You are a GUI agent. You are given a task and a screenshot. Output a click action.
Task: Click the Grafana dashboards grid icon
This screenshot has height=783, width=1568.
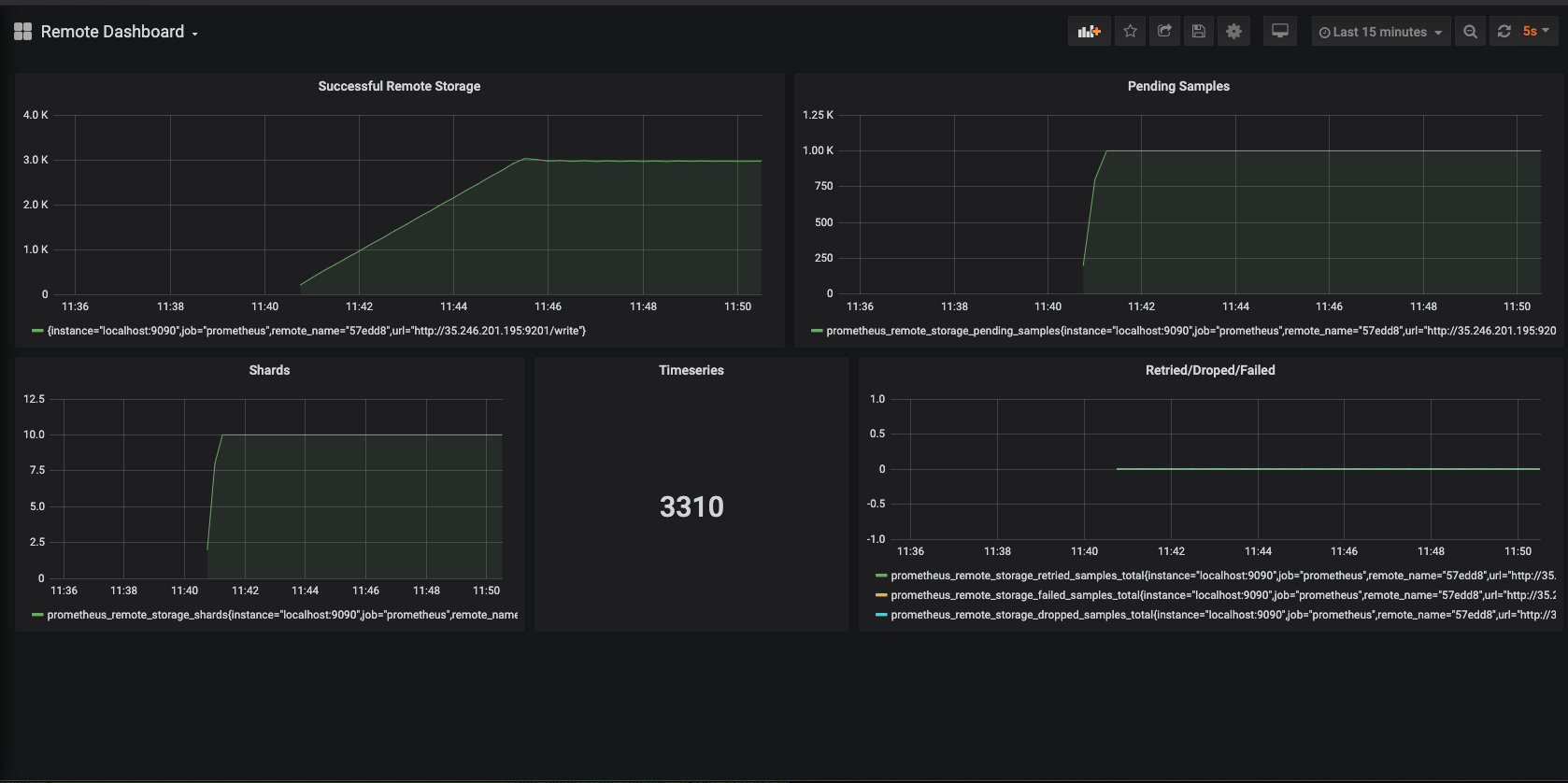click(23, 32)
